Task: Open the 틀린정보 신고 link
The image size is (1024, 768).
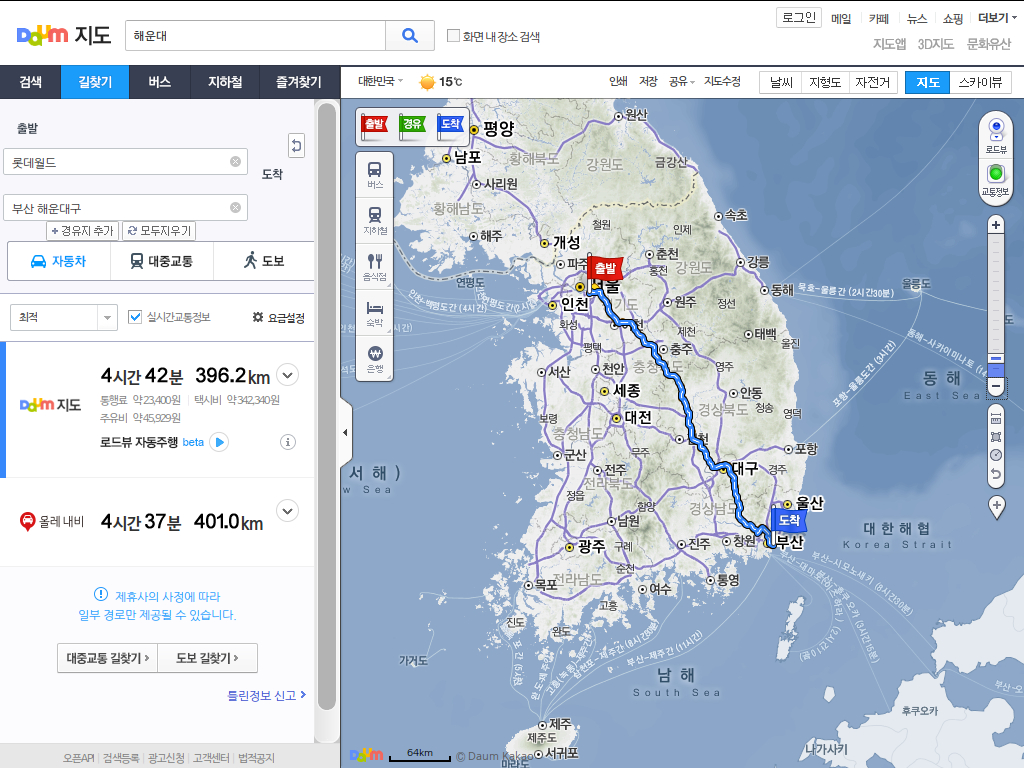Action: click(x=266, y=695)
